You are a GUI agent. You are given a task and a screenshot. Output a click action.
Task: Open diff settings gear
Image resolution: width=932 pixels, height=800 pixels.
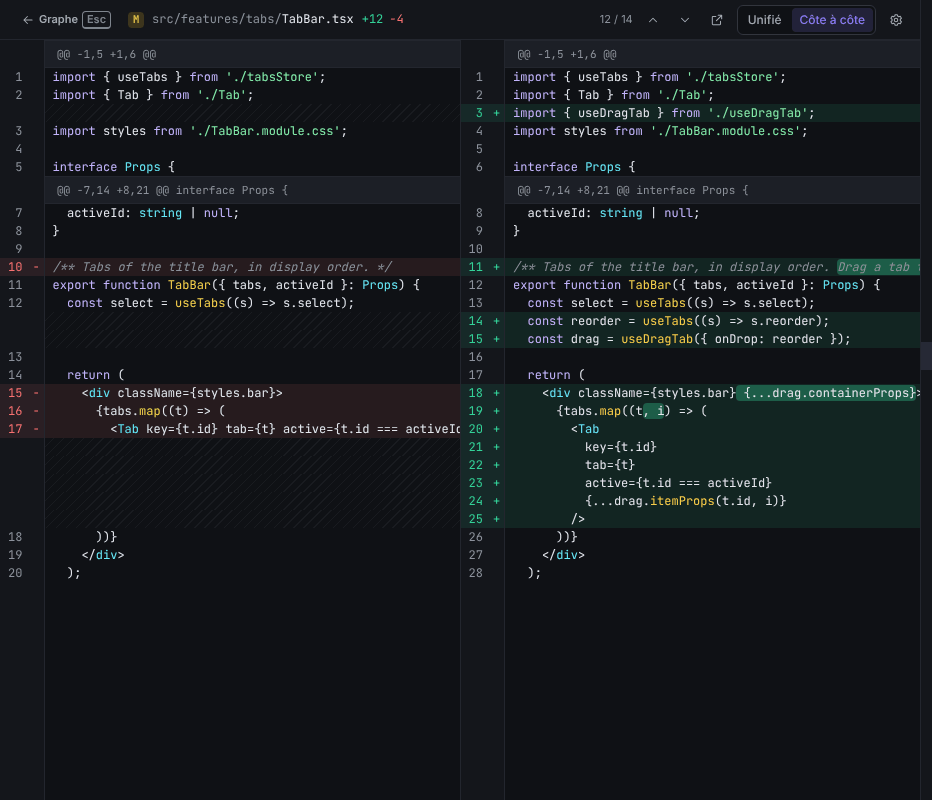[896, 20]
